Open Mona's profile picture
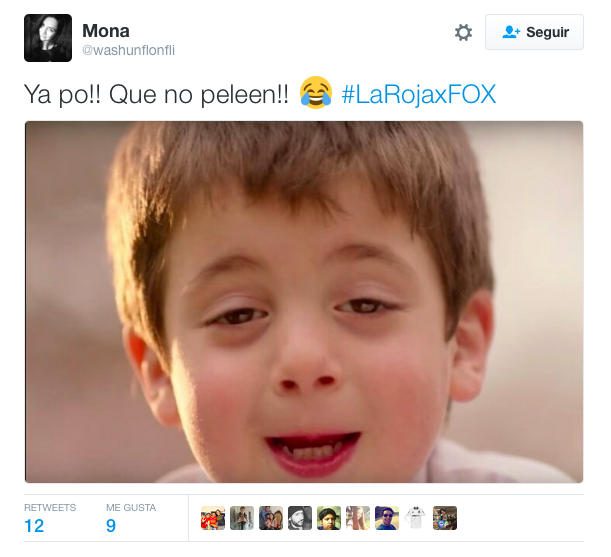 (48, 38)
